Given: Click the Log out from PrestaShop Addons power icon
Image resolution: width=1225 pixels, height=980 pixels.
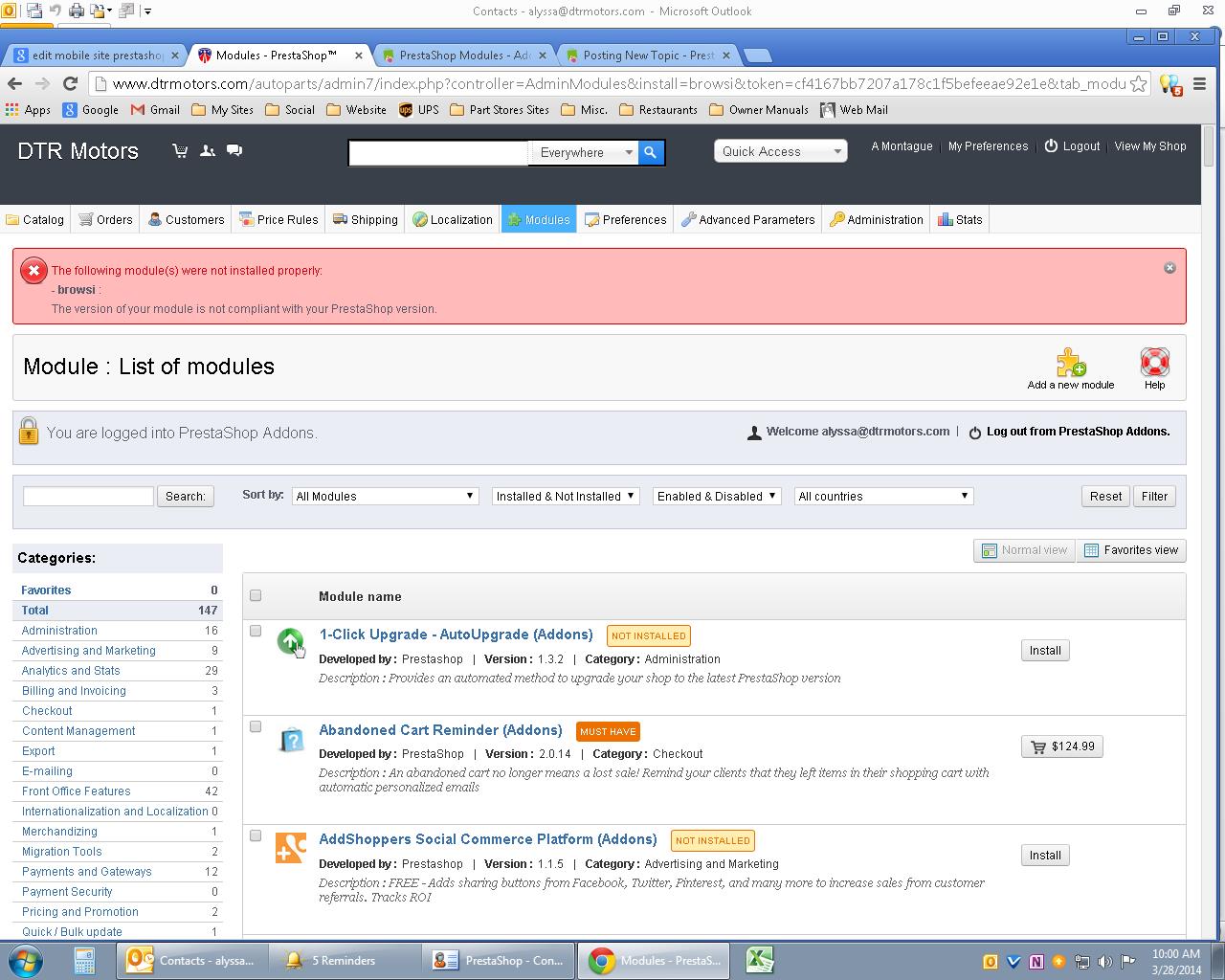Looking at the screenshot, I should pyautogui.click(x=975, y=433).
